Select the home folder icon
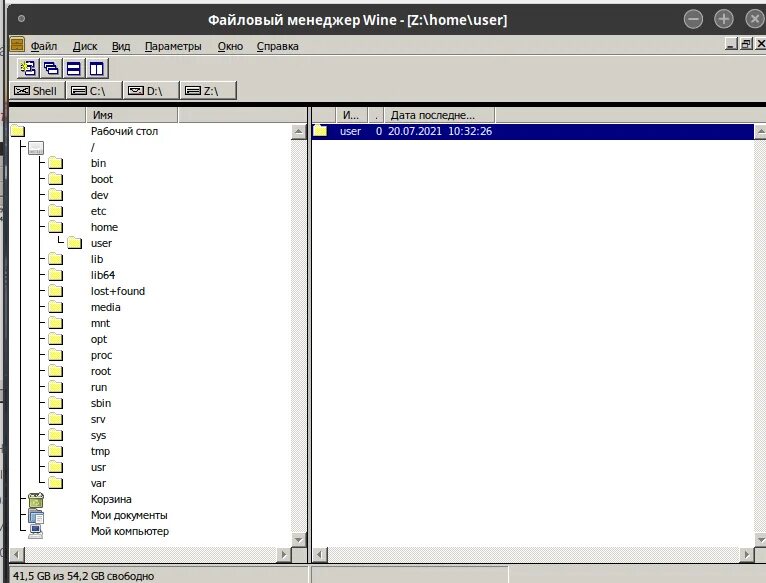 [x=56, y=227]
